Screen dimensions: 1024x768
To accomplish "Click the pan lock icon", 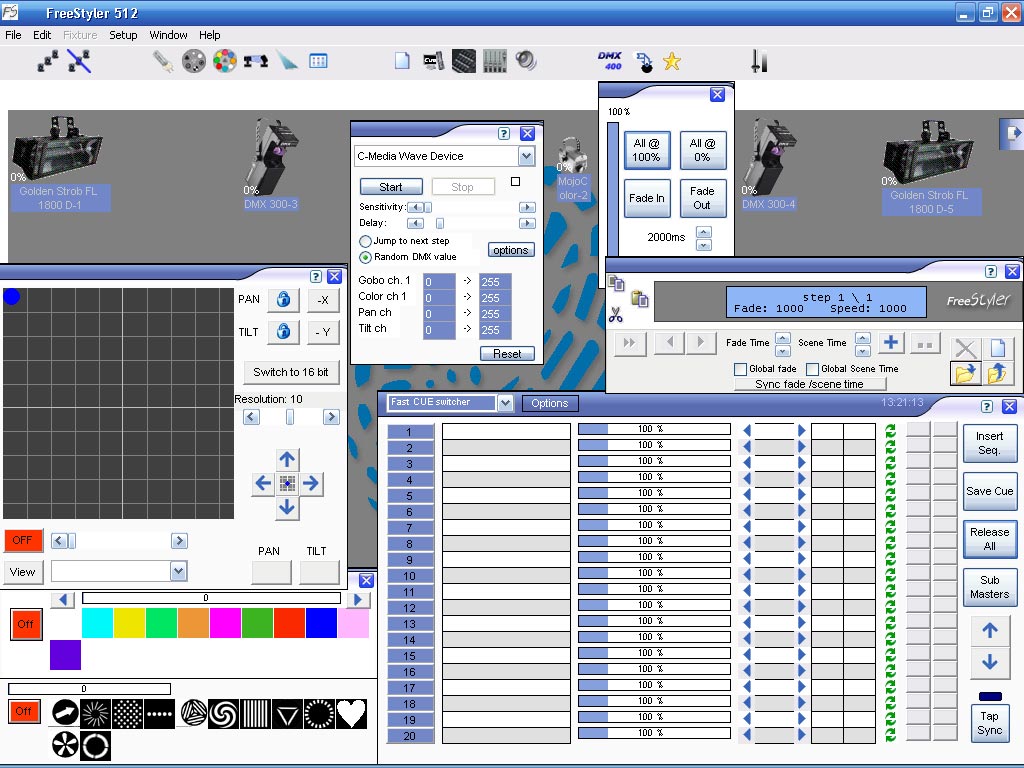I will coord(283,300).
